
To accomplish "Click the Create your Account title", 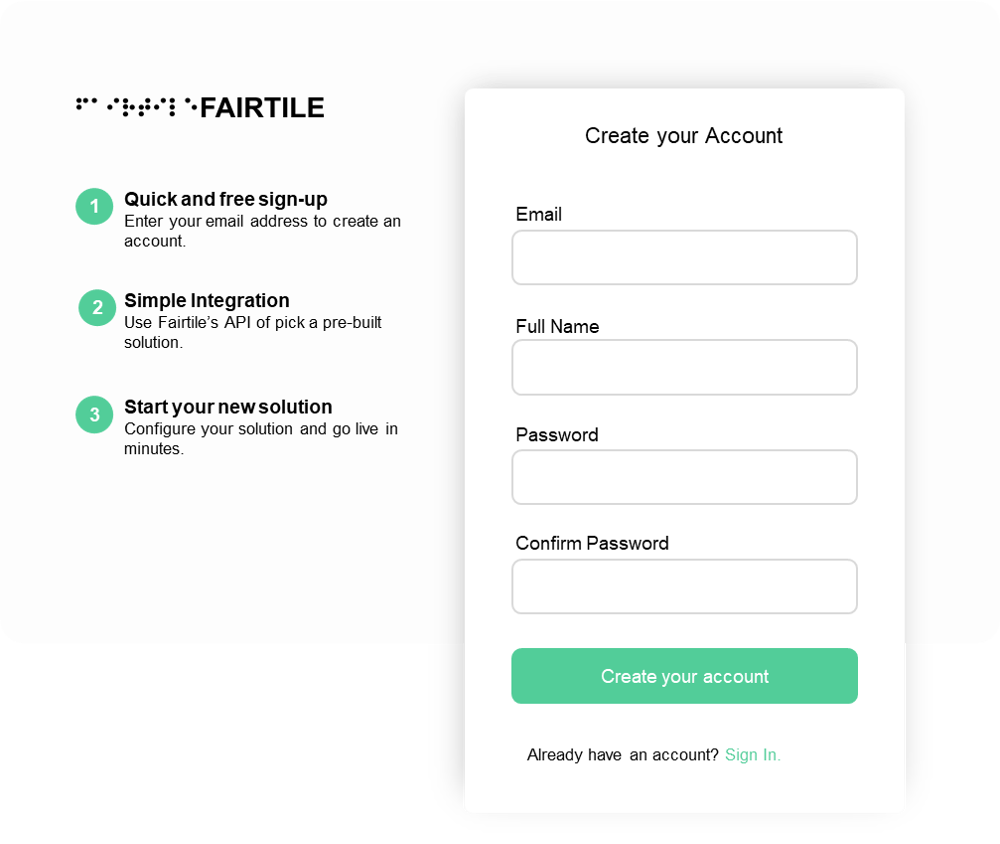I will pyautogui.click(x=684, y=136).
